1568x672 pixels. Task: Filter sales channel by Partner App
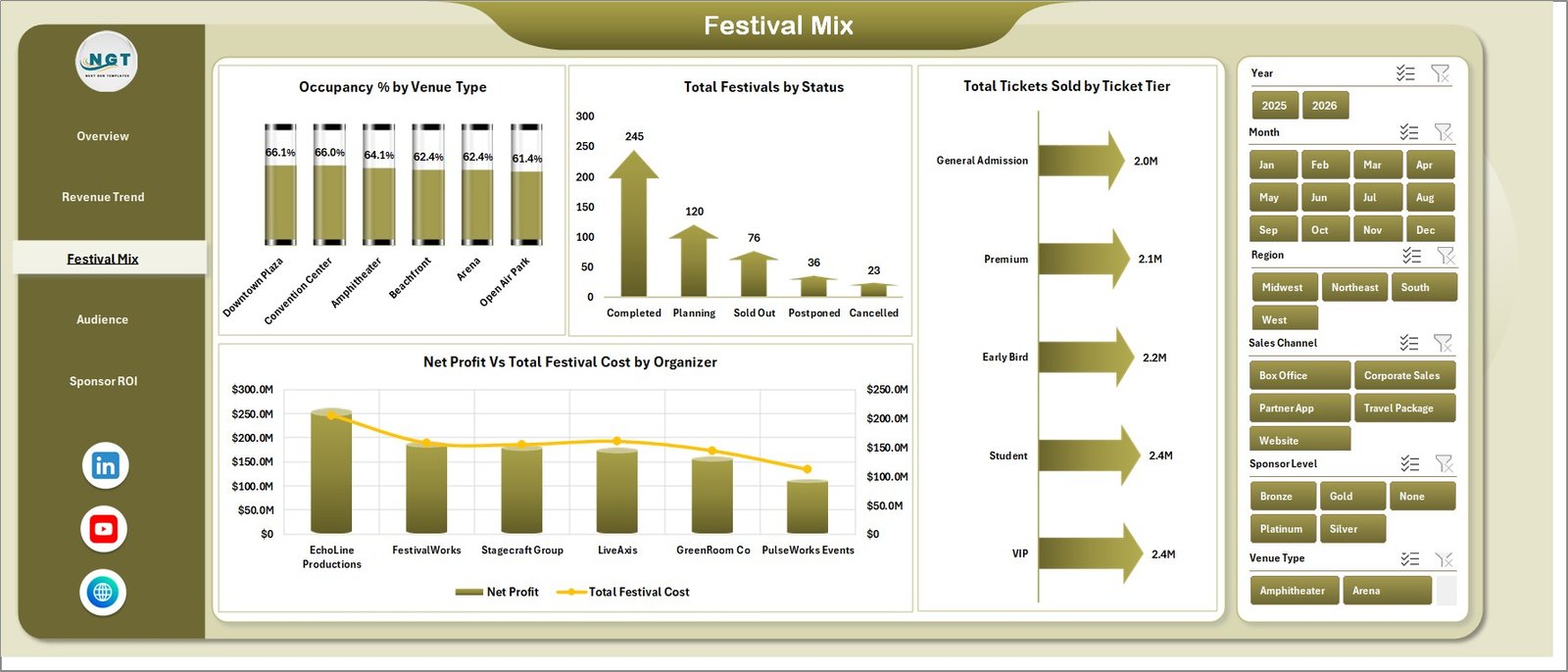[1299, 408]
